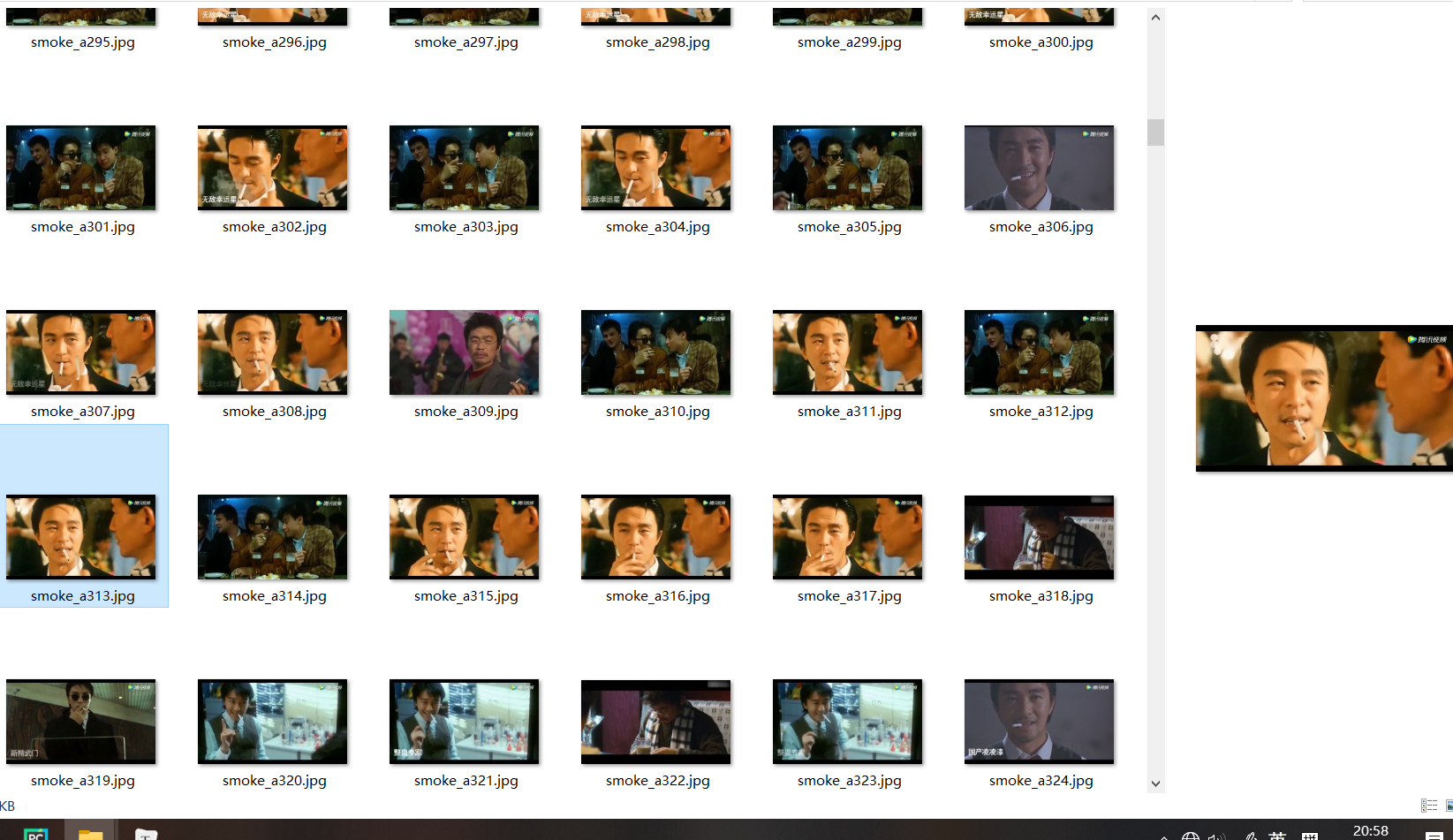The width and height of the screenshot is (1453, 840).
Task: Select file name smoke_a295.jpg
Action: pos(83,42)
